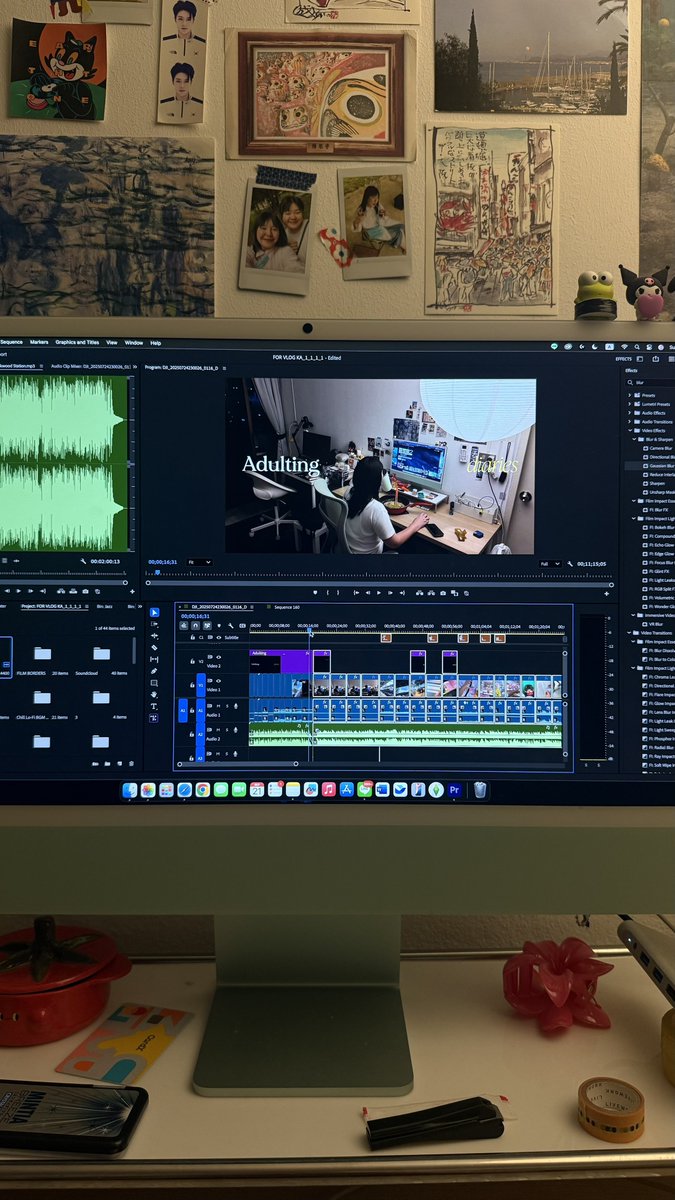Select Camera Blur effect
This screenshot has width=675, height=1200.
(x=661, y=448)
